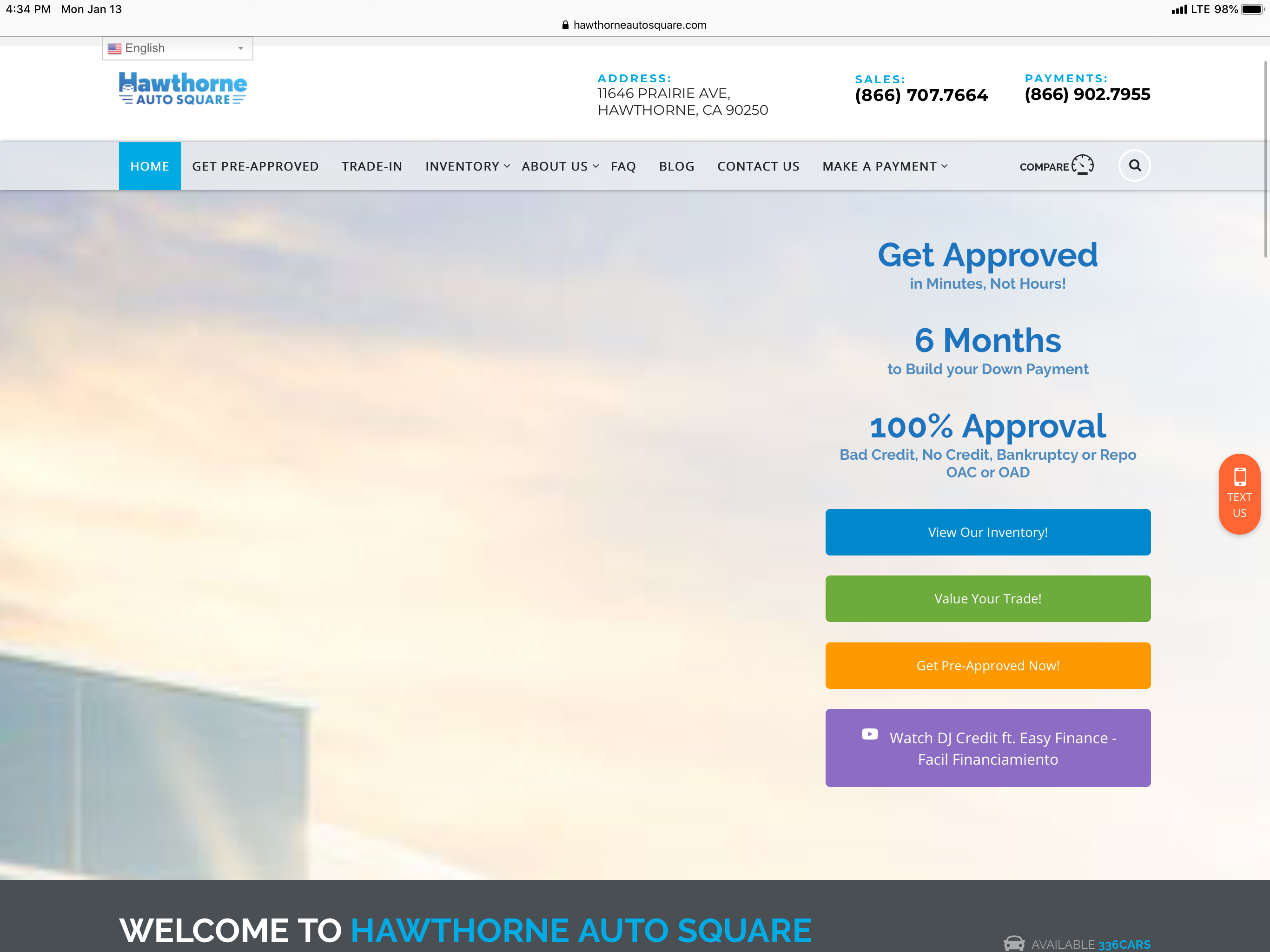The image size is (1270, 952).
Task: Expand the Inventory menu chevron
Action: point(507,166)
